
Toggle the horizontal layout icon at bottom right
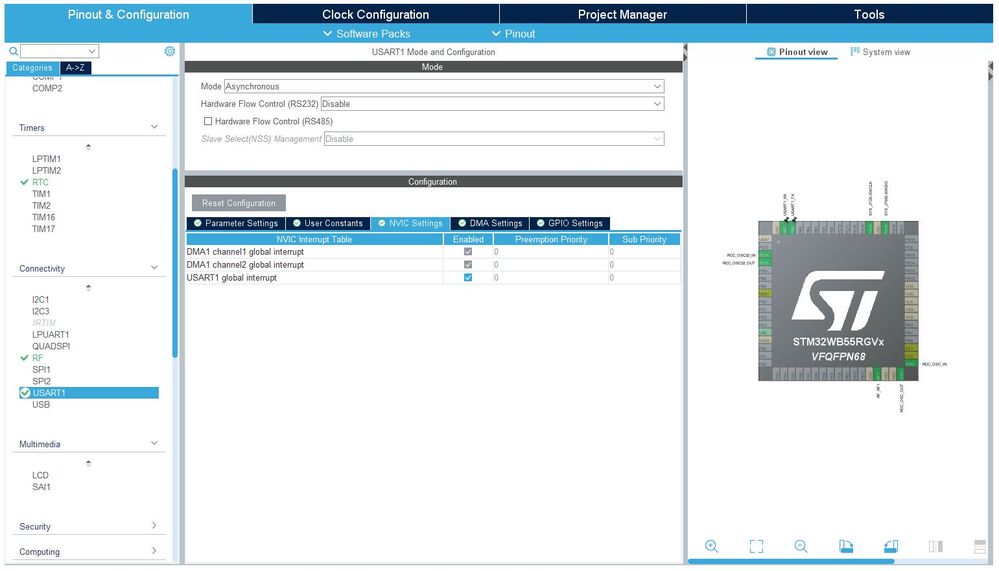point(980,546)
